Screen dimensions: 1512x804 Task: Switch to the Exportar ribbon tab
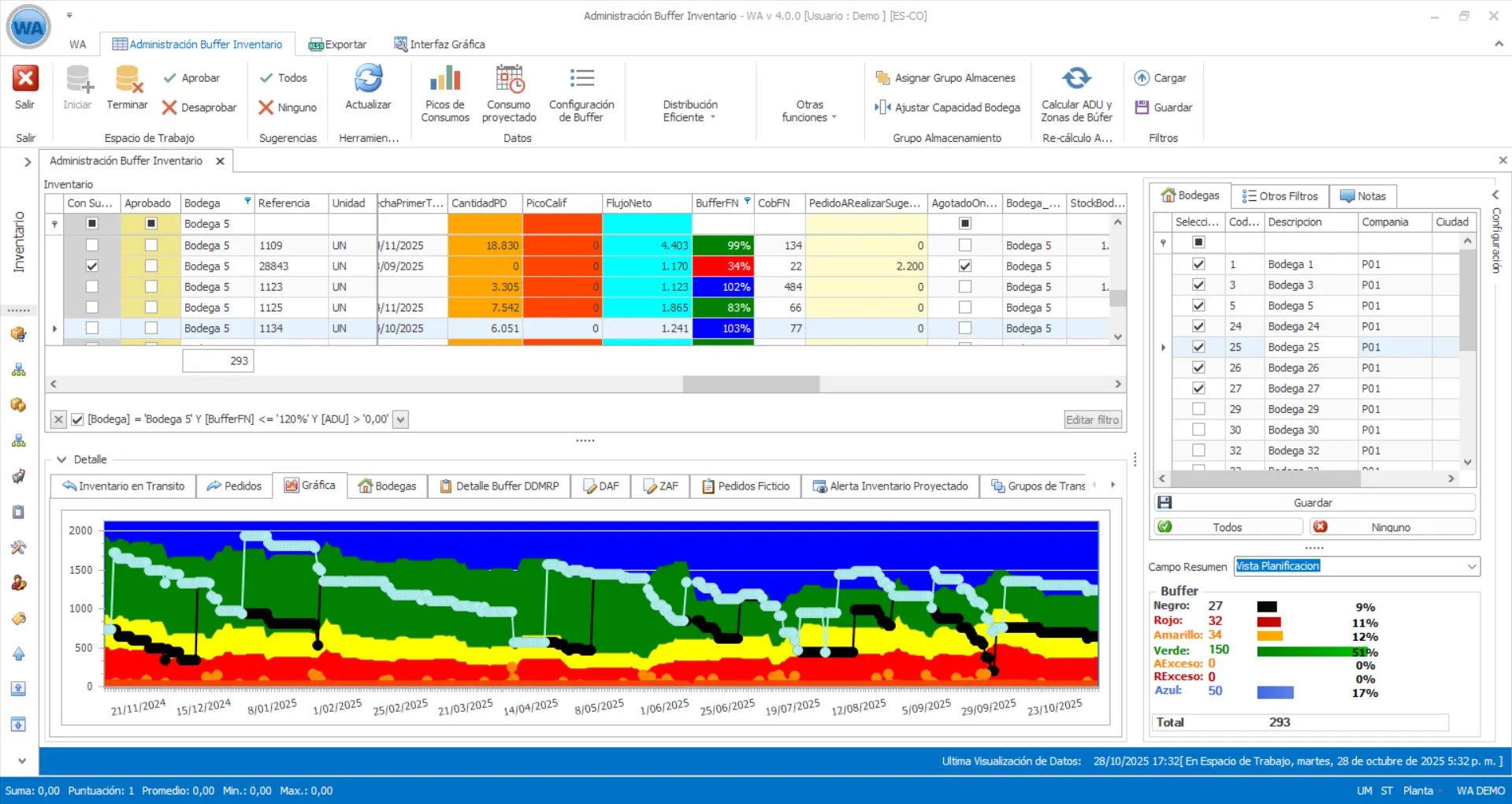[338, 44]
